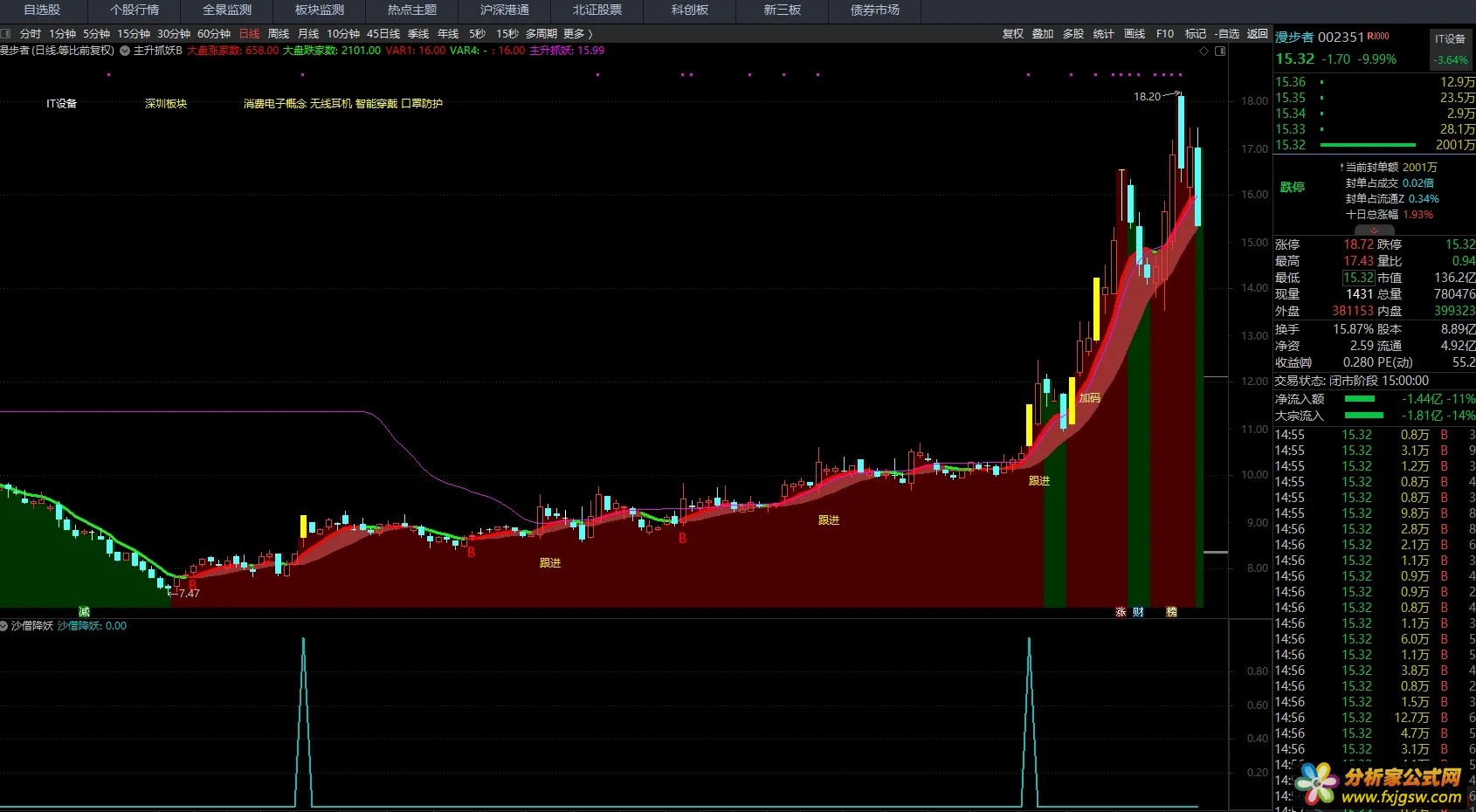Click the 财 marker at chart bottom
Viewport: 1476px width, 812px height.
pyautogui.click(x=1138, y=612)
